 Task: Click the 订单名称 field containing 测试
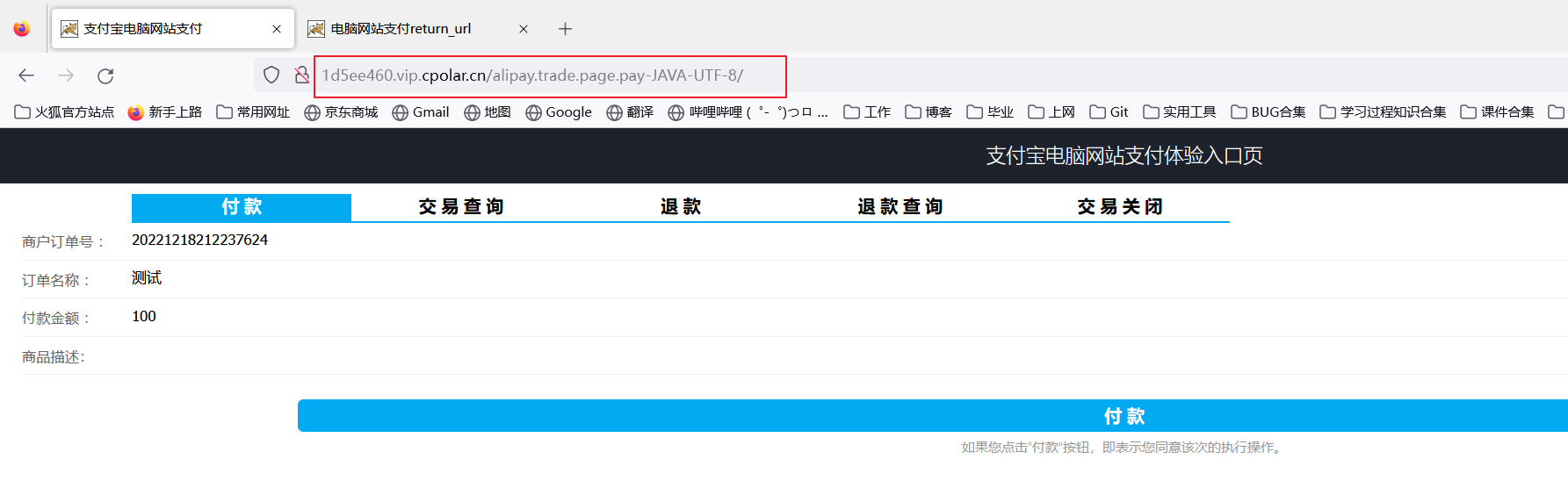click(849, 278)
